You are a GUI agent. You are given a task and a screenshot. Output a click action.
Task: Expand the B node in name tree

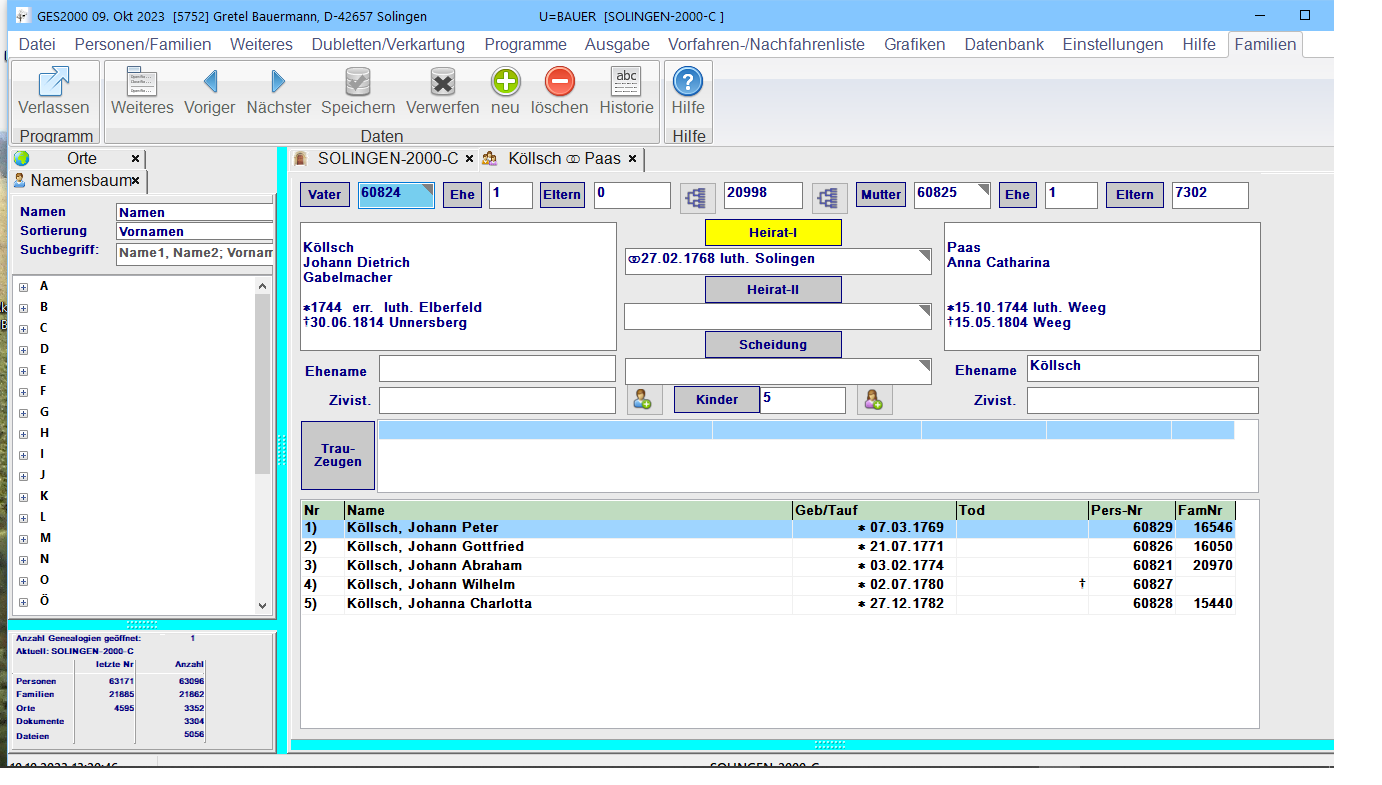pyautogui.click(x=23, y=308)
